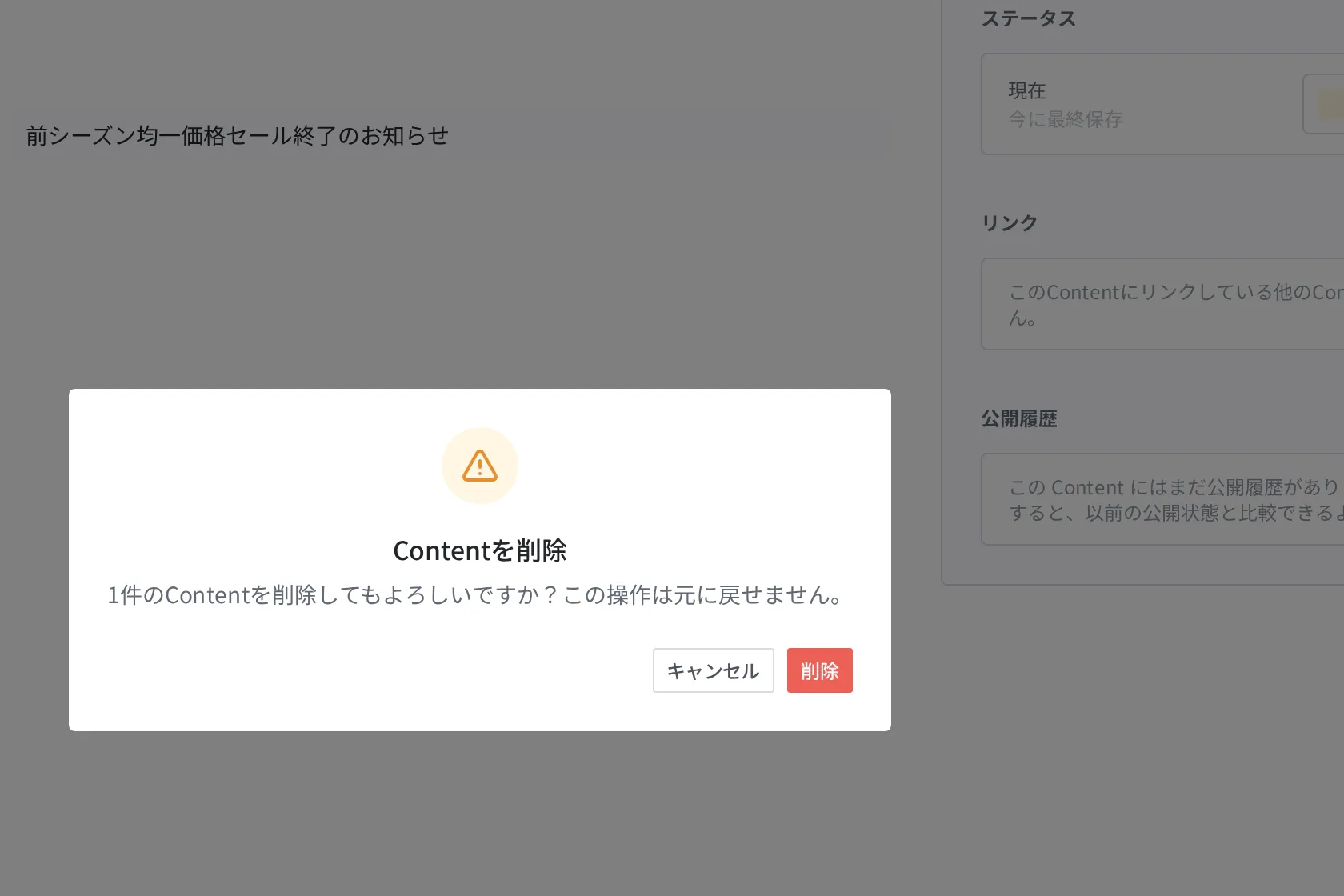Click the 現在 status label
Viewport: 1344px width, 896px height.
[1027, 90]
